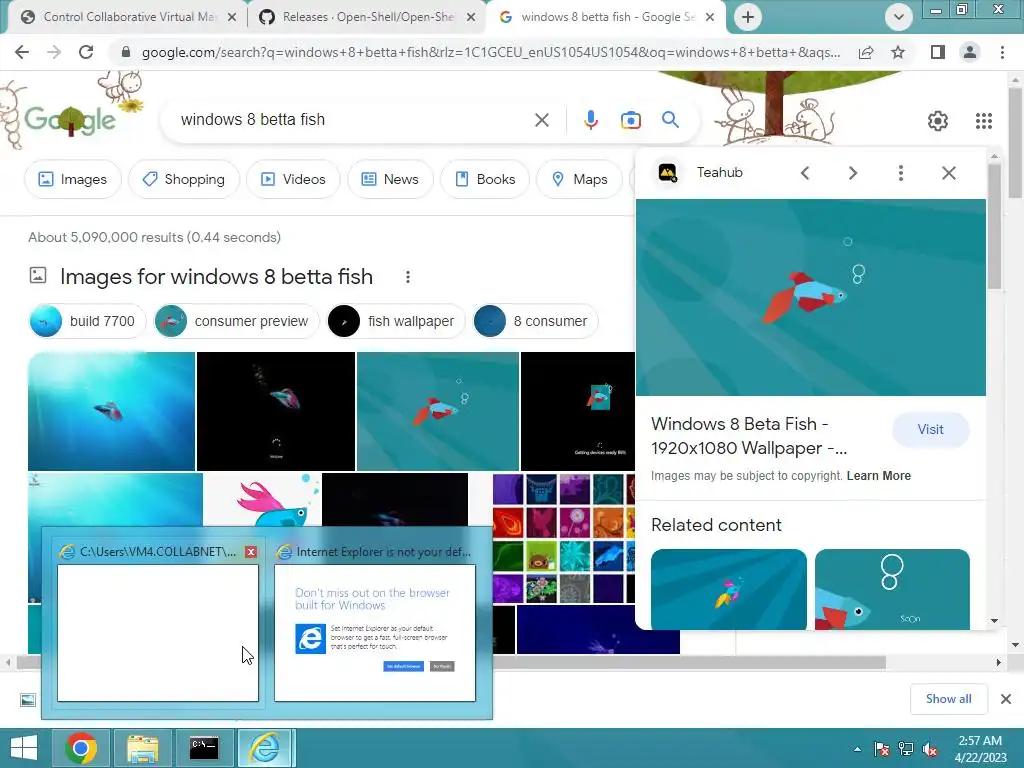The width and height of the screenshot is (1024, 768).
Task: Open the Google apps grid
Action: point(984,120)
